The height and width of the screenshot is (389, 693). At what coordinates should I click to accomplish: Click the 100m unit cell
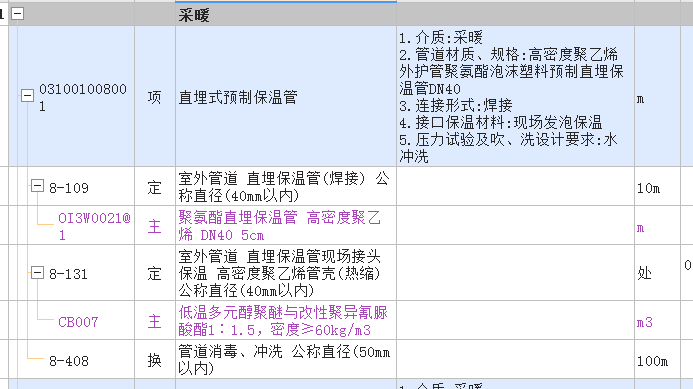click(657, 359)
